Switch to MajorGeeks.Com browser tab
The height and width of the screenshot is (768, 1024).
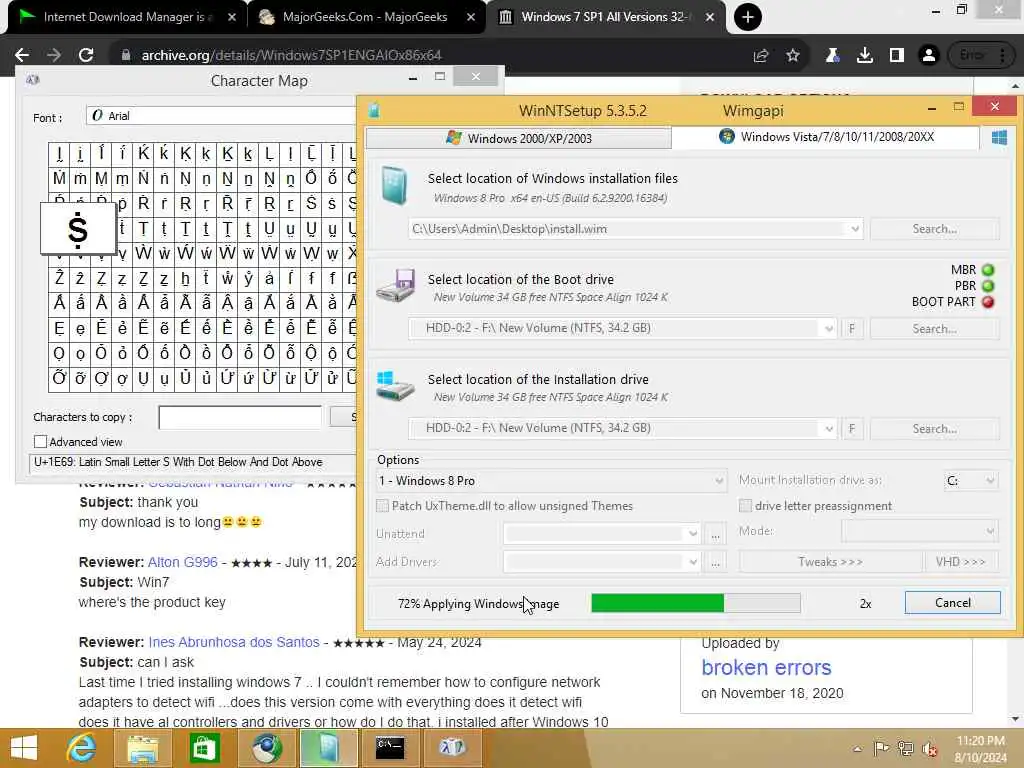(364, 17)
